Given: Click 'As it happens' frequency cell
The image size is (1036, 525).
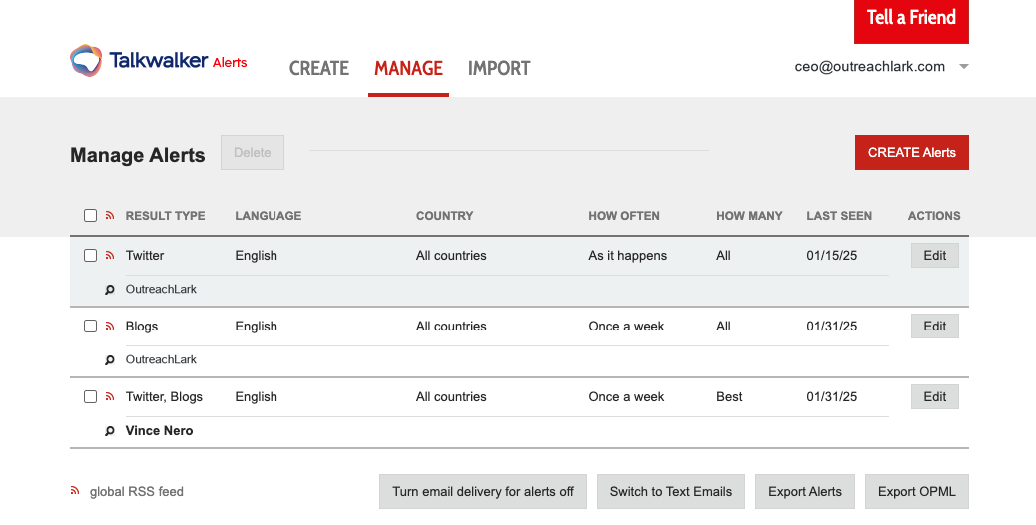Looking at the screenshot, I should 628,256.
